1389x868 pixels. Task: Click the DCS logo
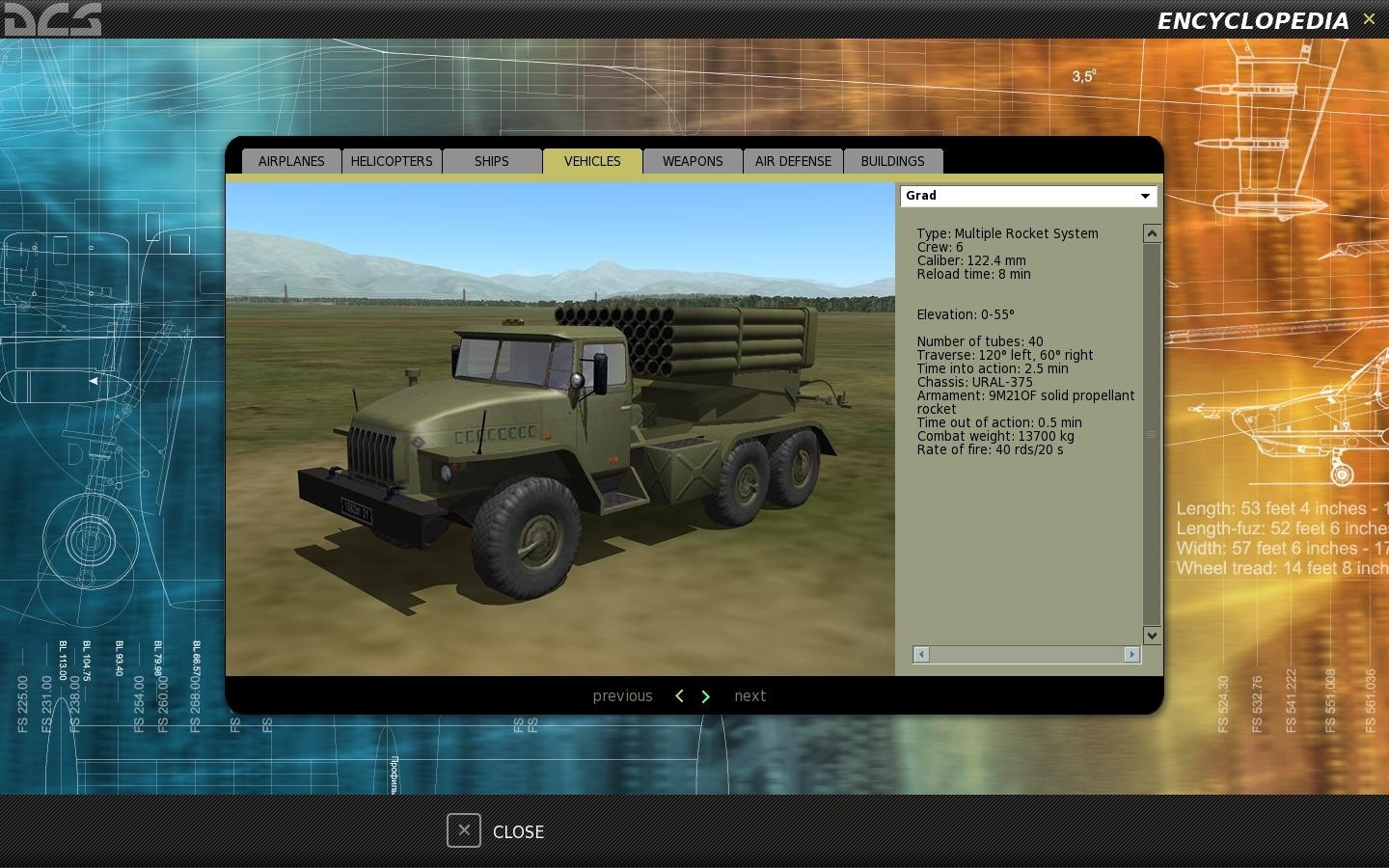(52, 19)
